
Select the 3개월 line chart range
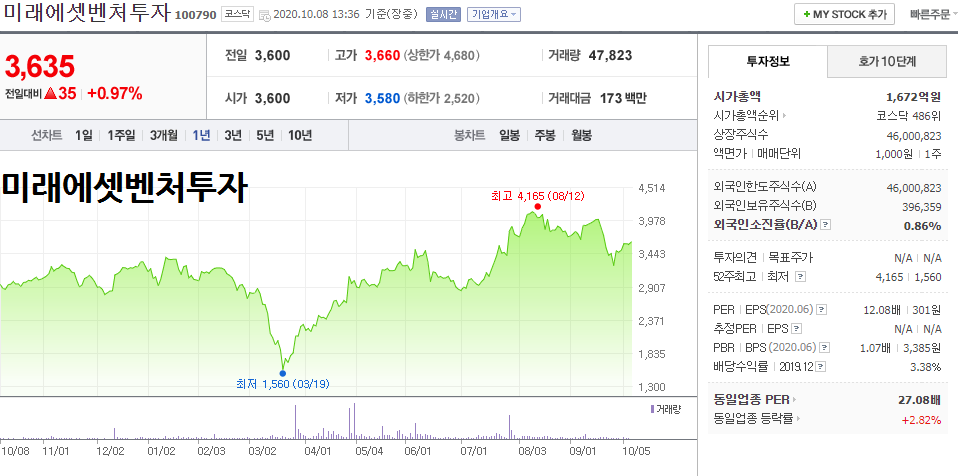[163, 136]
